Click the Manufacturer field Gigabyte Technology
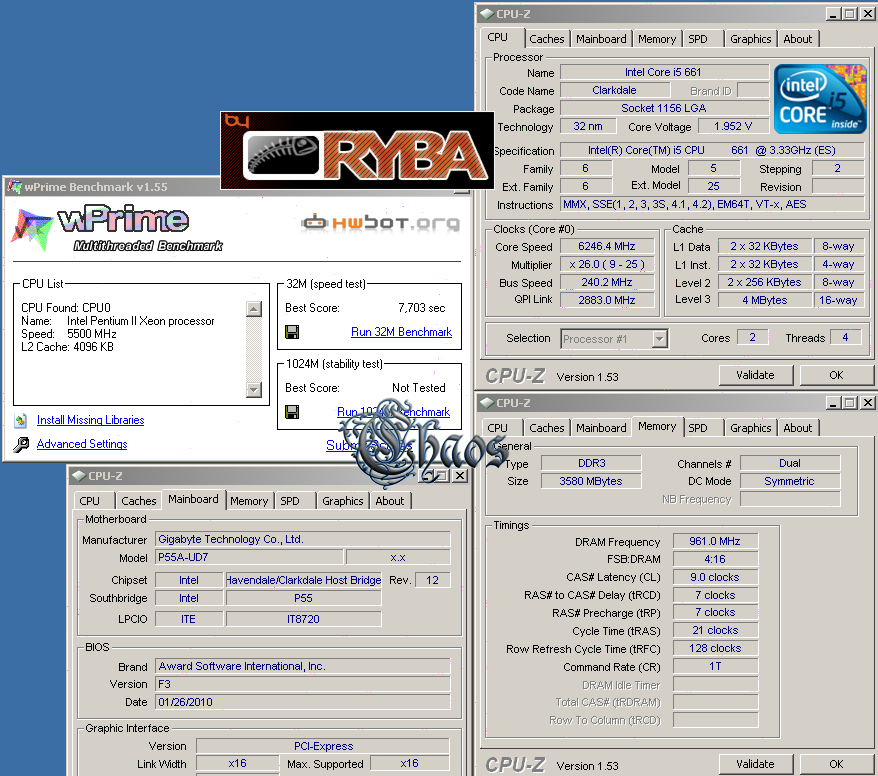 pos(302,539)
